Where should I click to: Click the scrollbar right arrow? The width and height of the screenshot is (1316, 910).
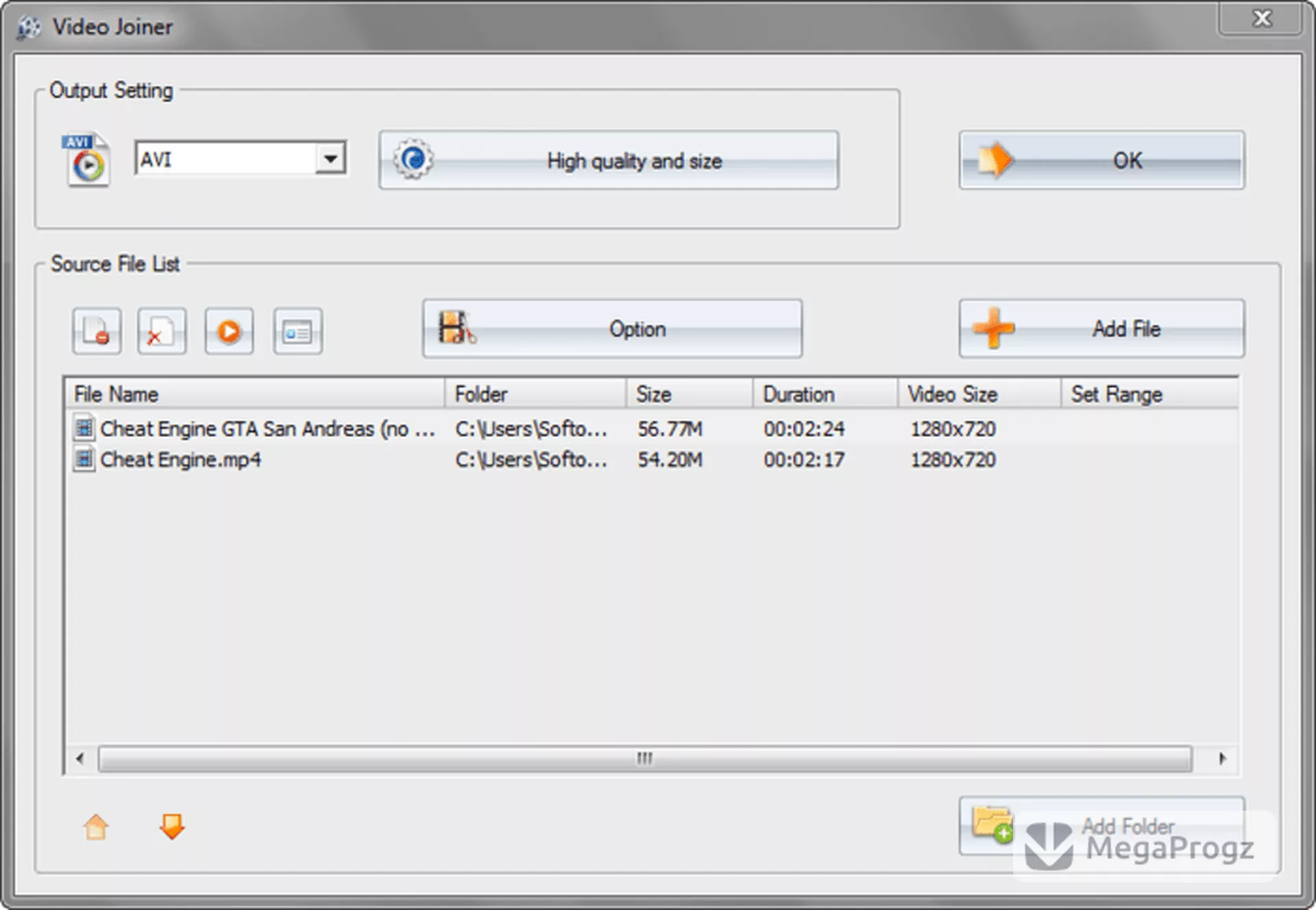[1221, 758]
